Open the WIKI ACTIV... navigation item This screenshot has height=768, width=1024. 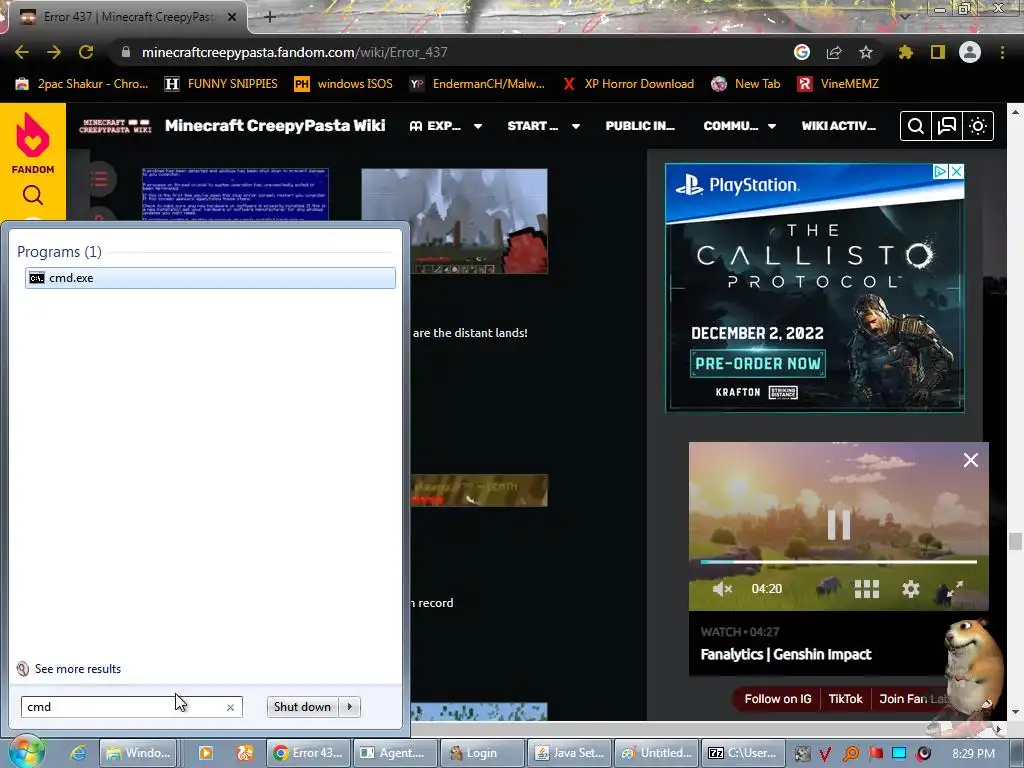click(x=839, y=126)
